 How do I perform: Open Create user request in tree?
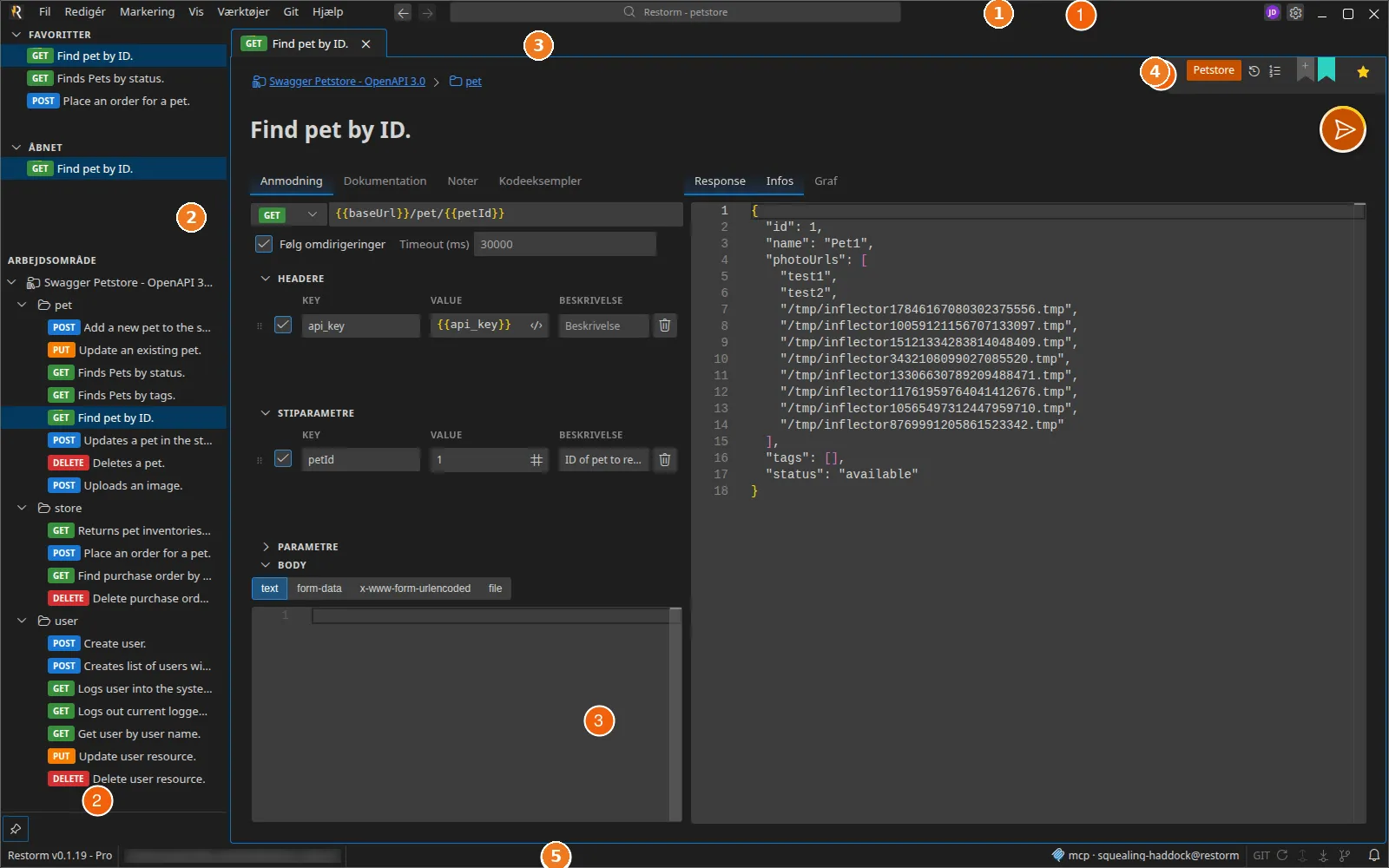point(113,643)
